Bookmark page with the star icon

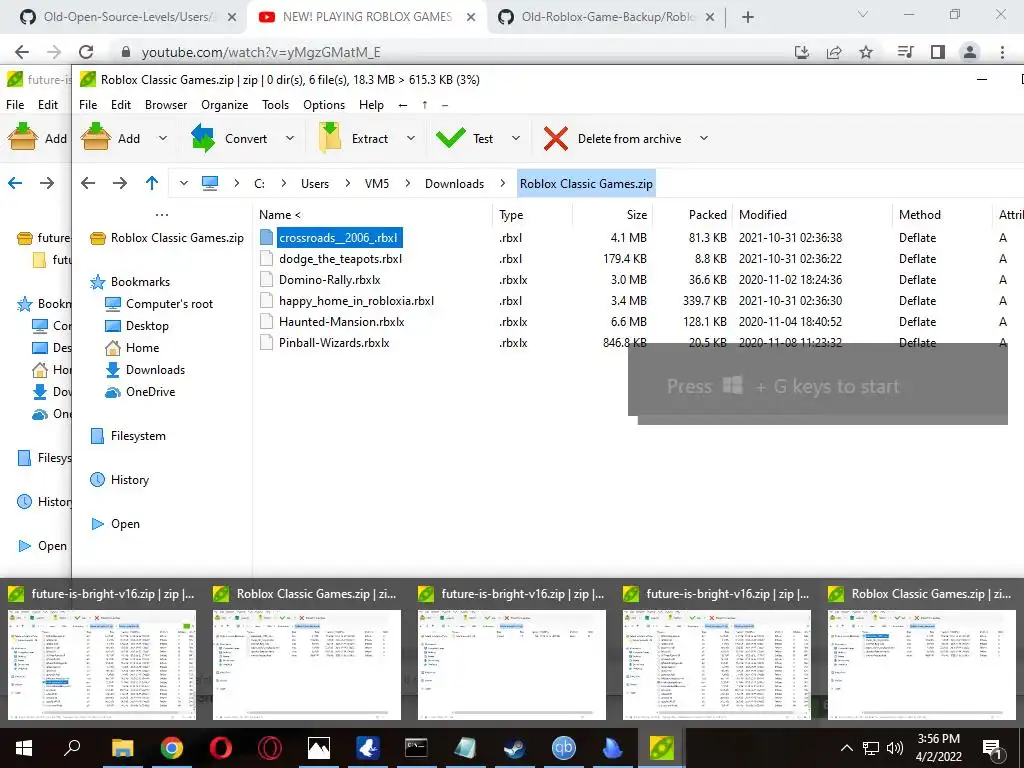click(866, 52)
